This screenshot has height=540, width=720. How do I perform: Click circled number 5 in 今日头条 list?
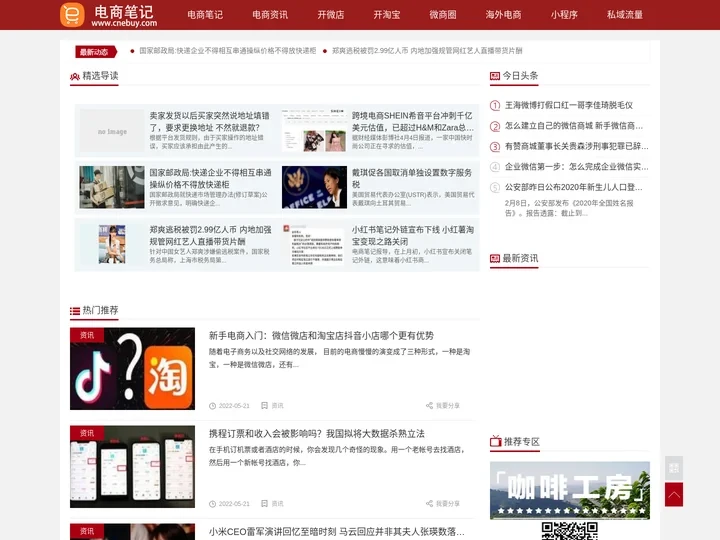[495, 187]
